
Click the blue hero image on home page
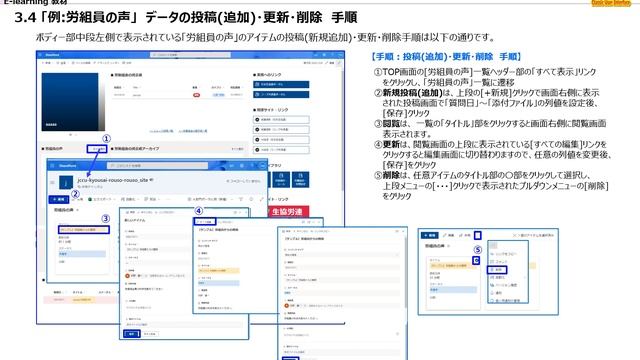tap(70, 102)
